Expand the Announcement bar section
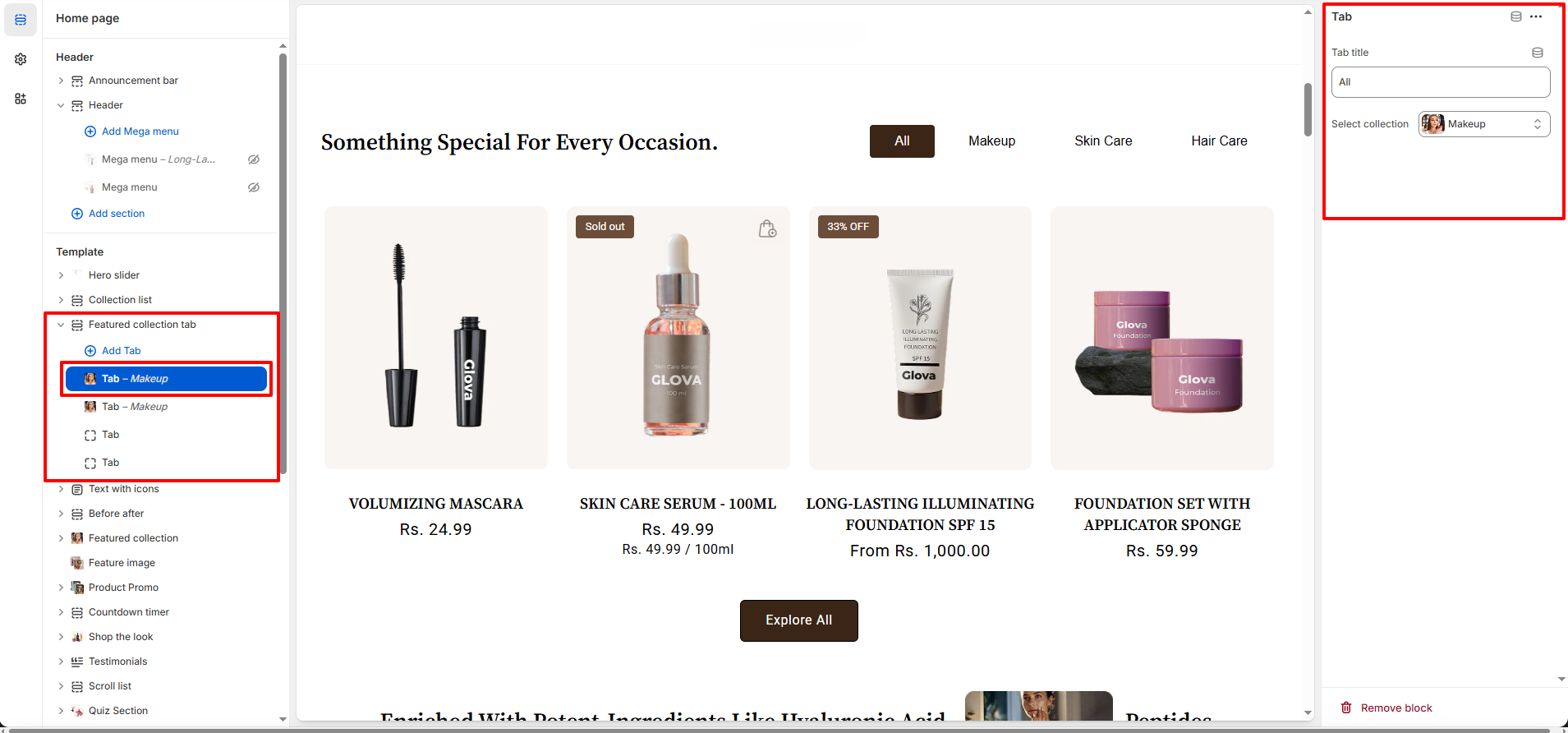The height and width of the screenshot is (733, 1568). (x=61, y=81)
